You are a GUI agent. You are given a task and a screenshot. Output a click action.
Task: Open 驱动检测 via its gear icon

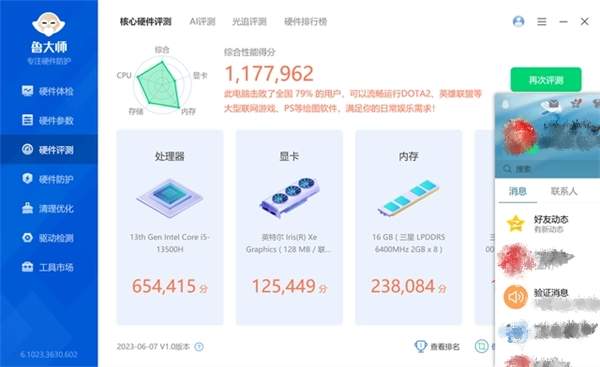click(28, 238)
